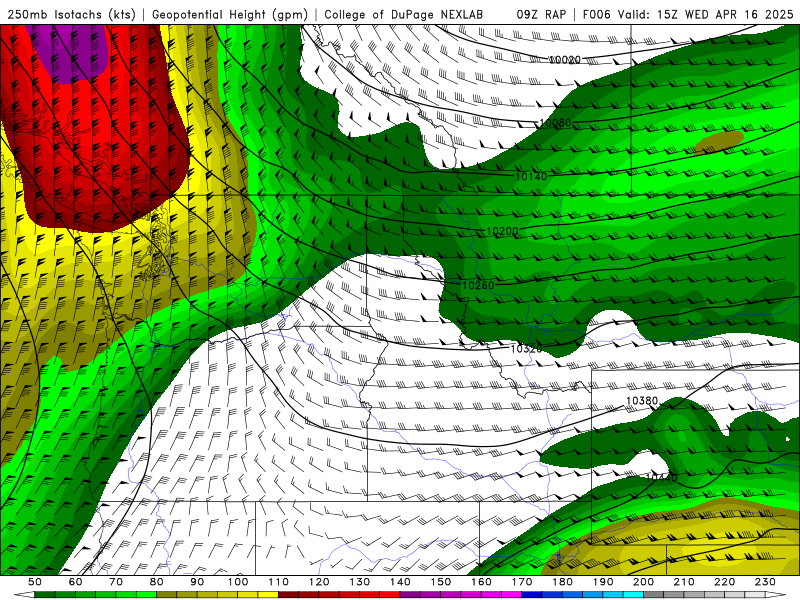
Task: Click the 70 value on the color scale
Action: 116,582
